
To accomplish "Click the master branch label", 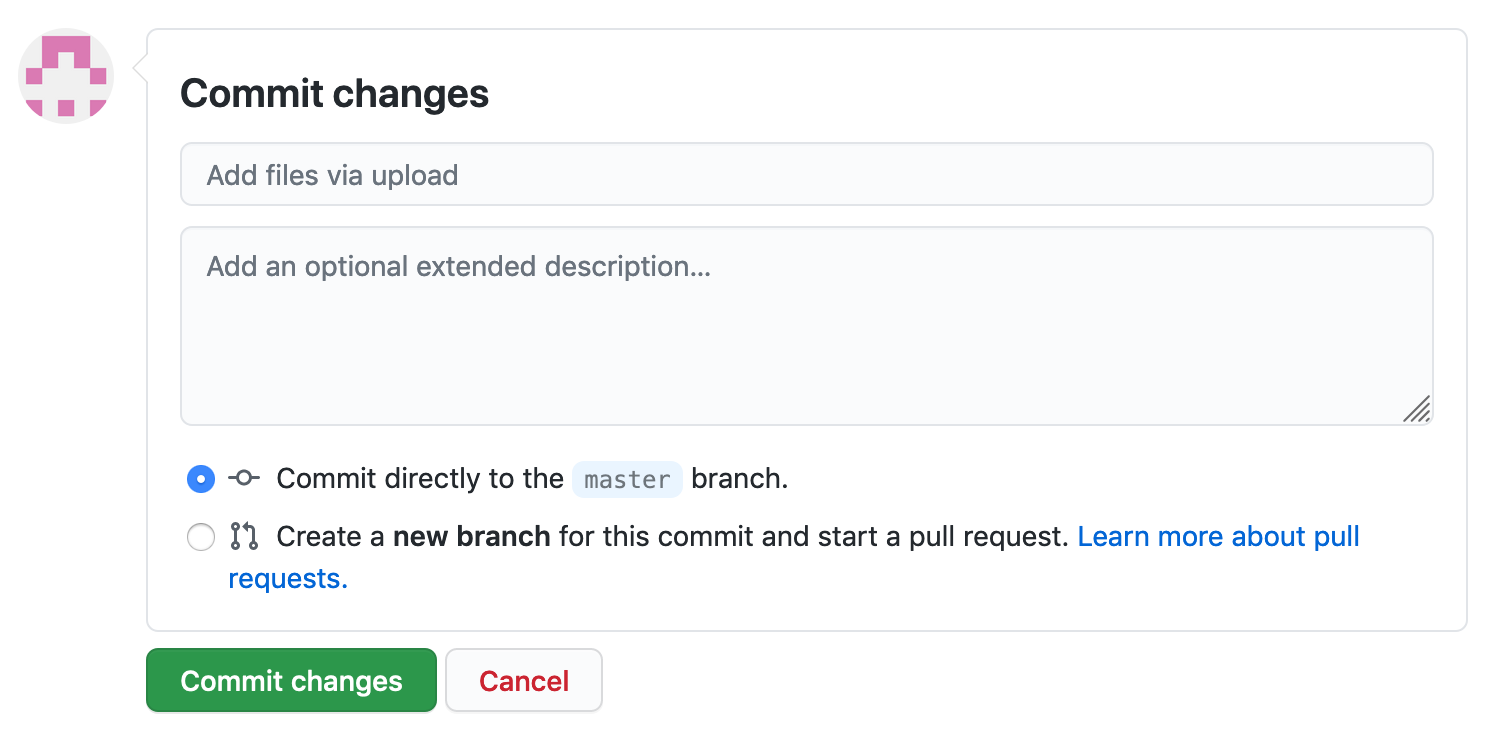I will click(627, 479).
